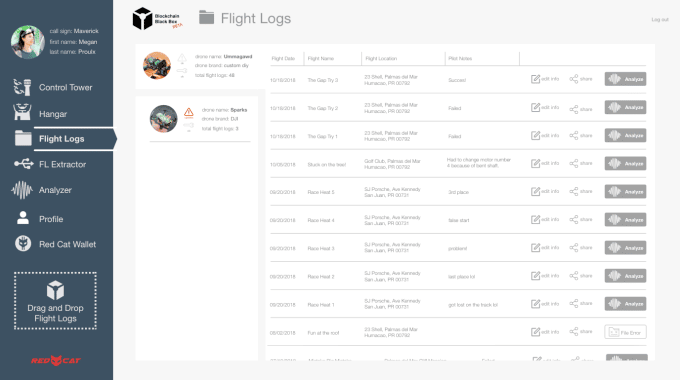This screenshot has height=380, width=680.
Task: Click the Red Cat logo
Action: 56,360
